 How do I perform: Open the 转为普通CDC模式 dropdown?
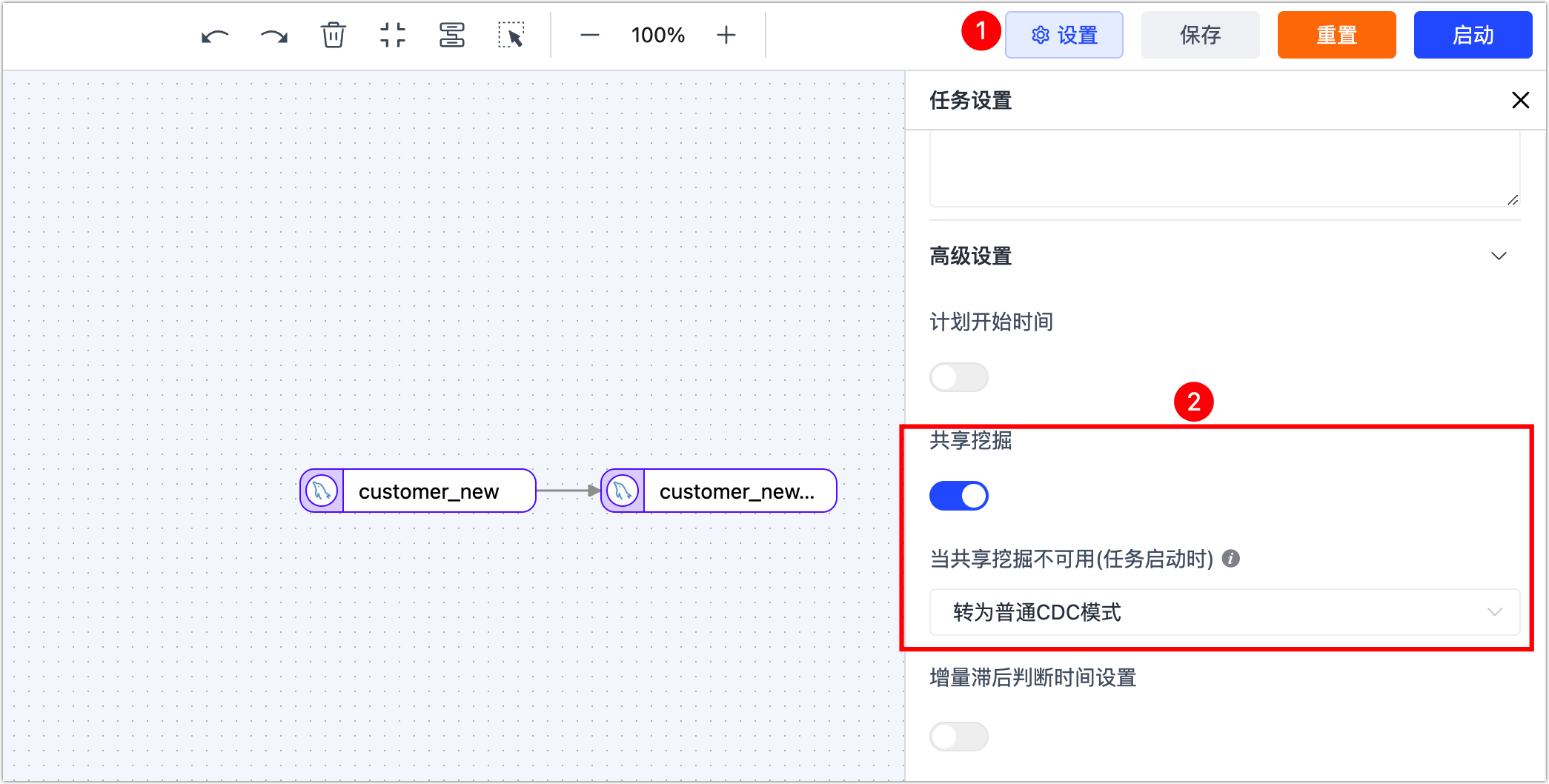click(x=1224, y=612)
